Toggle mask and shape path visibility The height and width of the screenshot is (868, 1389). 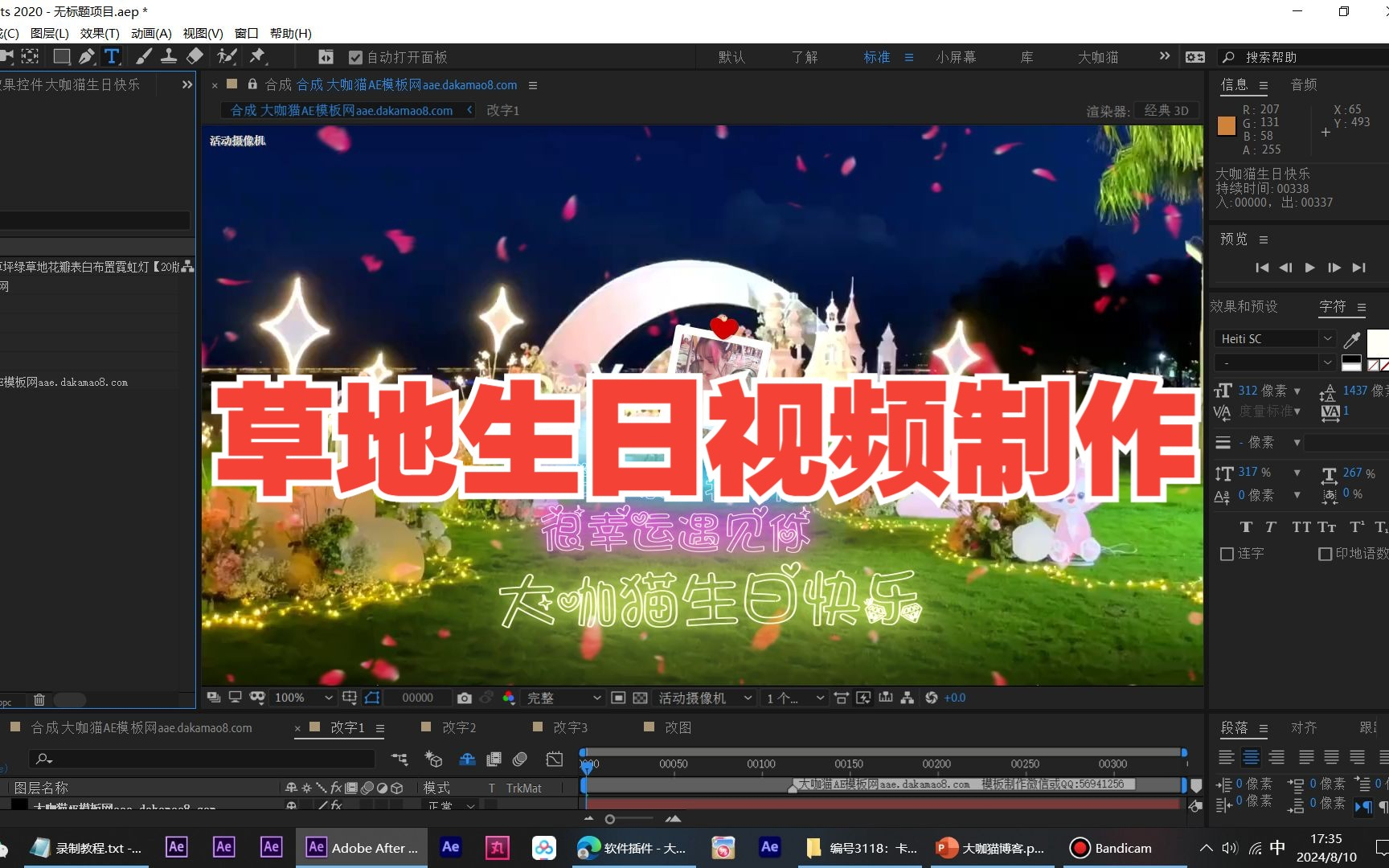click(x=372, y=698)
